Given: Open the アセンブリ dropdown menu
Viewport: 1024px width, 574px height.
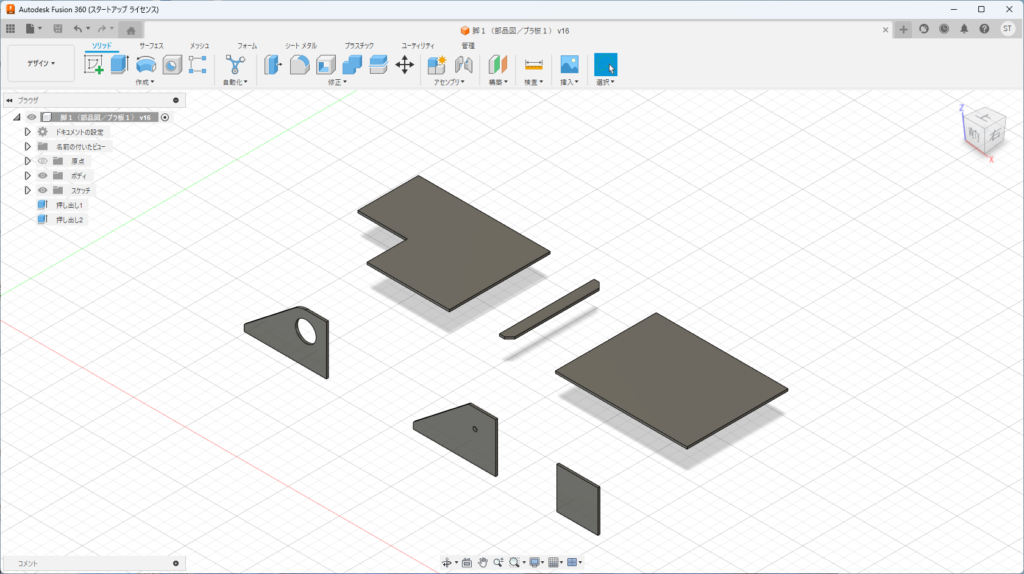Looking at the screenshot, I should click(x=449, y=82).
